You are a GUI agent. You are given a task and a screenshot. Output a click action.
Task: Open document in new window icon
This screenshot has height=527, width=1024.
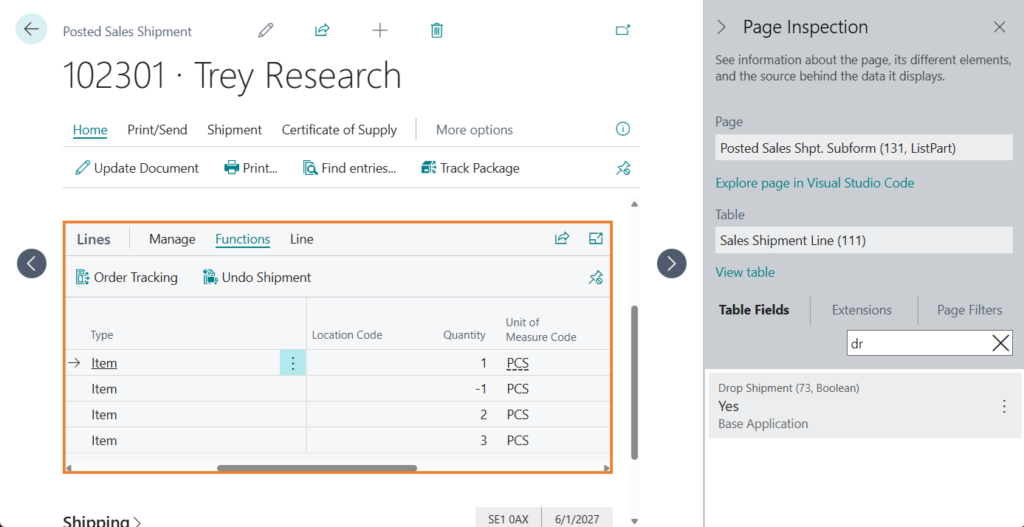click(623, 30)
